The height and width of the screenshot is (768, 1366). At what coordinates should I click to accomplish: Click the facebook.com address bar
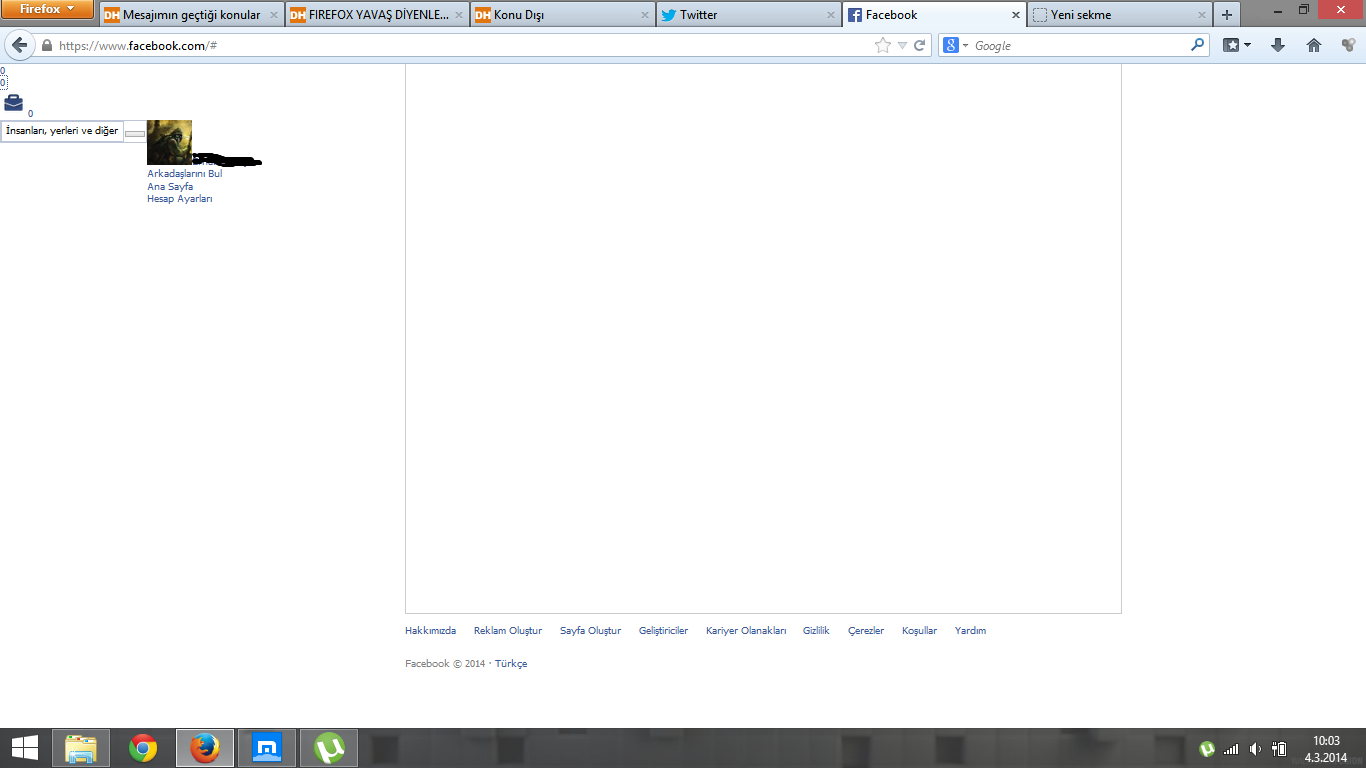(x=460, y=45)
